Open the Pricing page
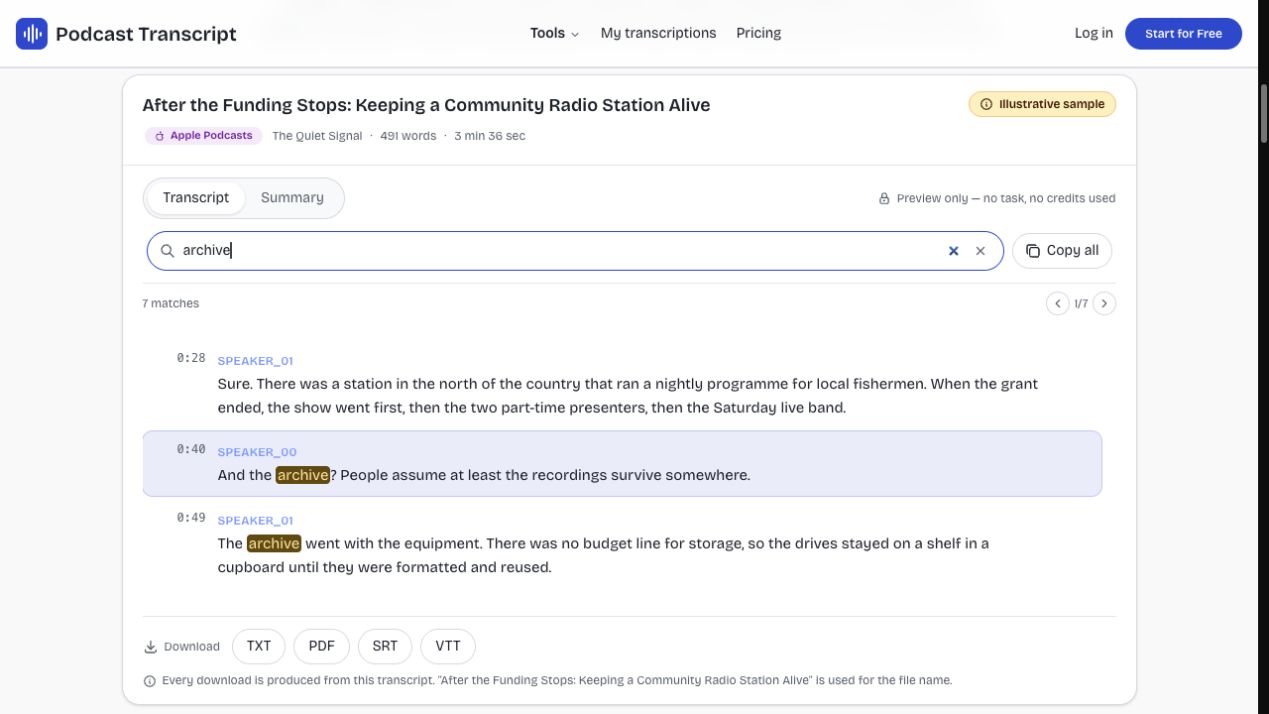This screenshot has width=1269, height=714. tap(758, 33)
